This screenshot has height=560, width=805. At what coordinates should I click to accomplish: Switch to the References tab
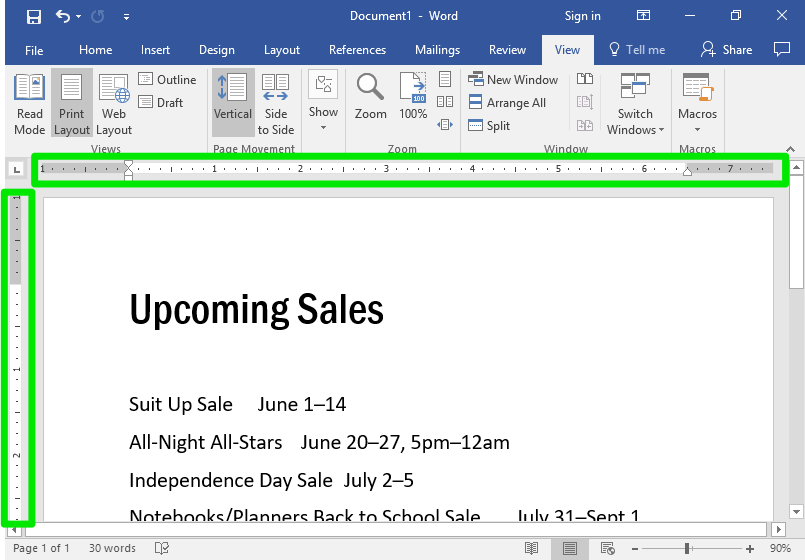click(357, 50)
